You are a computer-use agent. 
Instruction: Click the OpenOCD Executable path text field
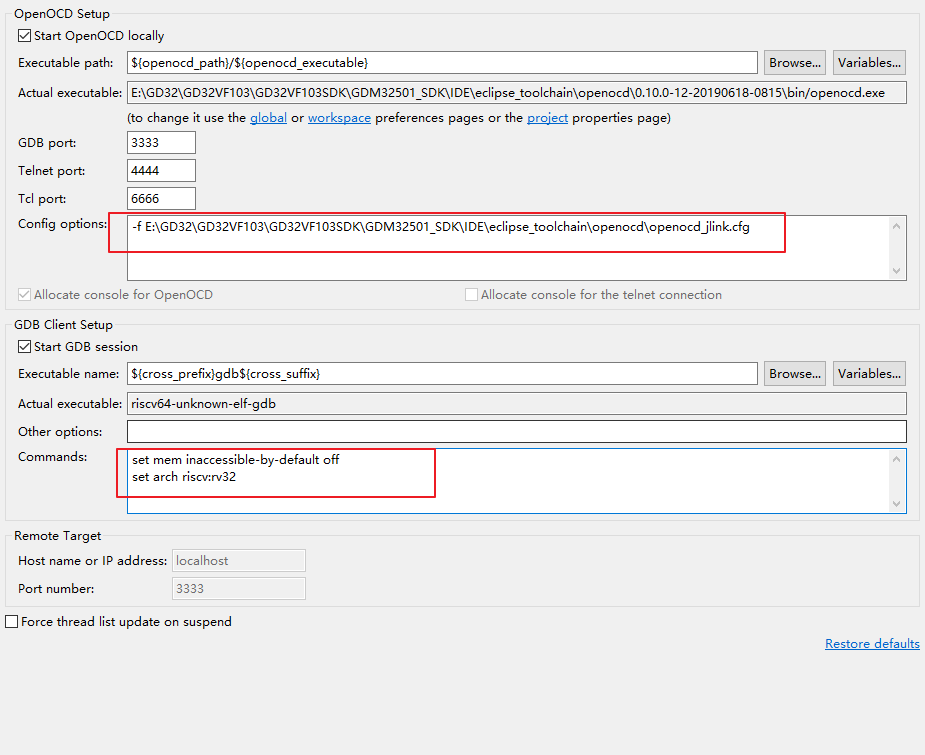pyautogui.click(x=442, y=63)
